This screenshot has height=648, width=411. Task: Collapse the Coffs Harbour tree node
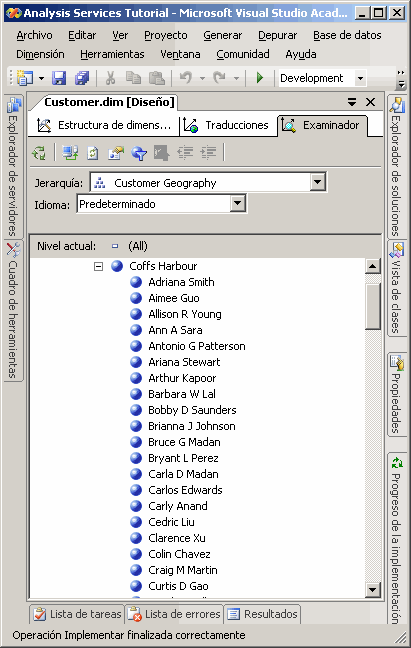pyautogui.click(x=98, y=266)
